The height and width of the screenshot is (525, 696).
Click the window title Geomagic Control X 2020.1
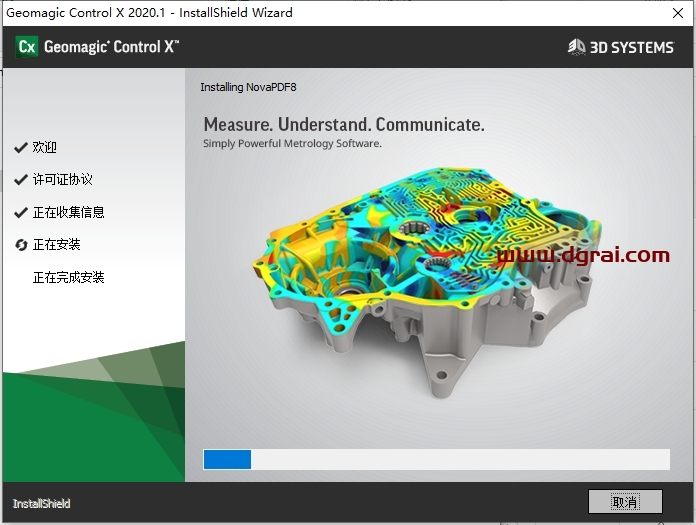point(85,12)
